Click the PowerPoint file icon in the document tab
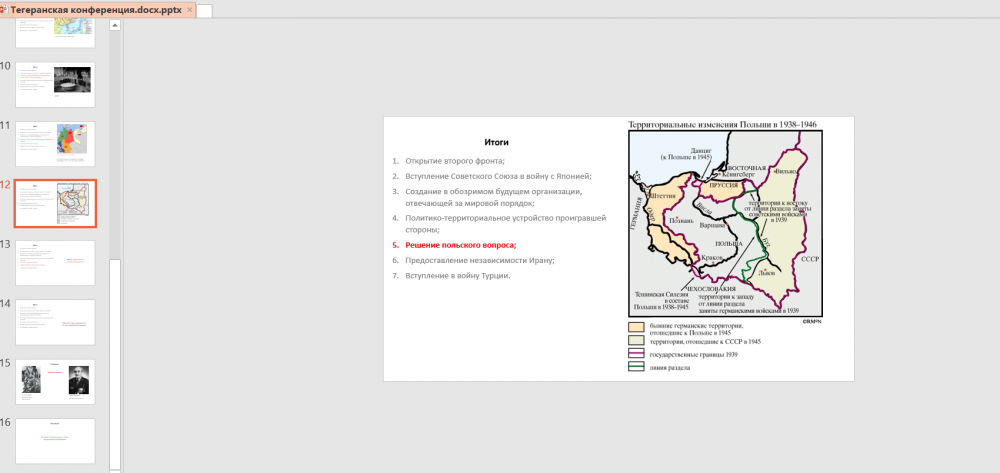 click(x=4, y=9)
